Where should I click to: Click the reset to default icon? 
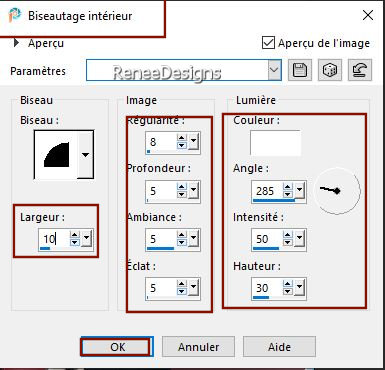(x=360, y=70)
